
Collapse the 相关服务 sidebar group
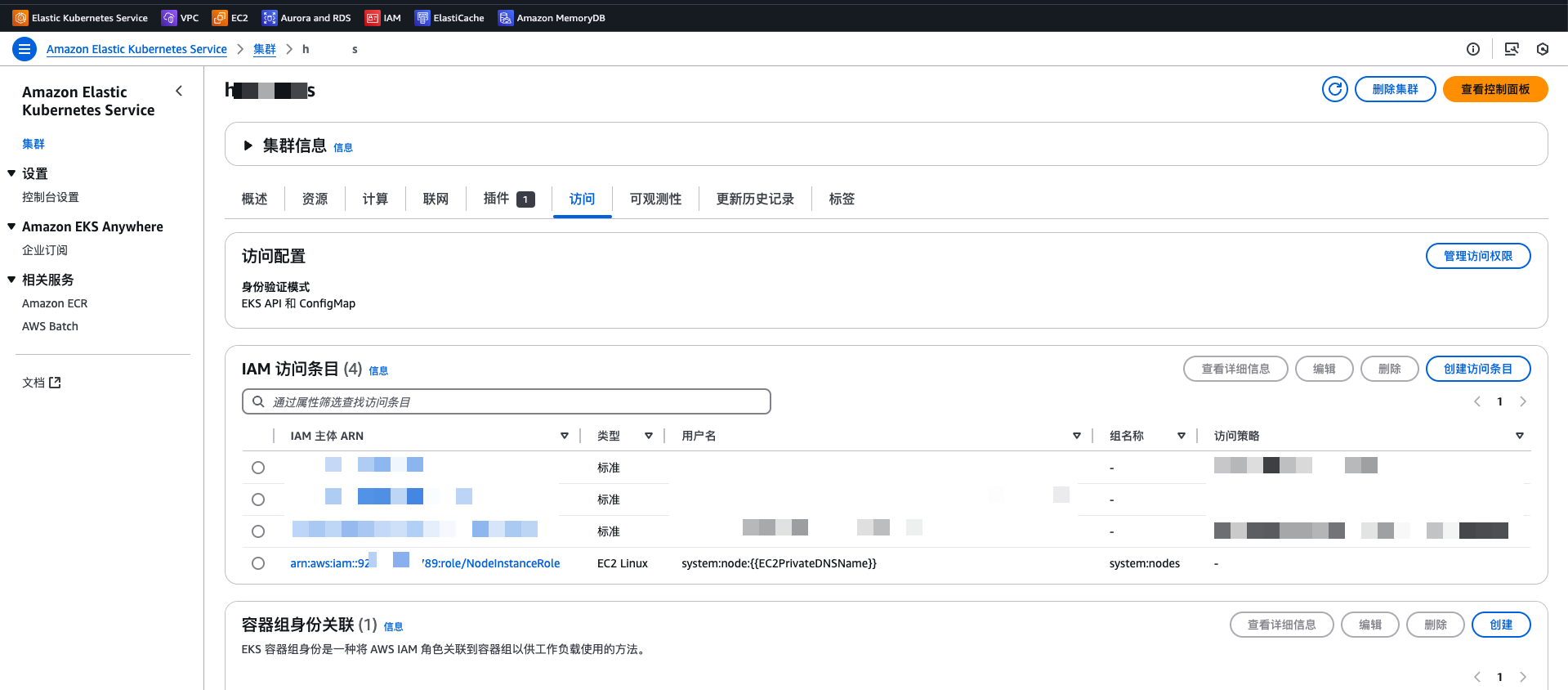pyautogui.click(x=11, y=280)
